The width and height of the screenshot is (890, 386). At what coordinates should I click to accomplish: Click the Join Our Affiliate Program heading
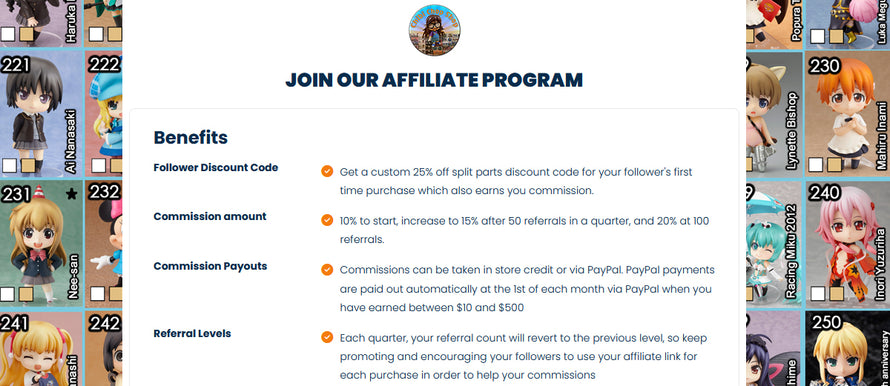click(x=434, y=80)
